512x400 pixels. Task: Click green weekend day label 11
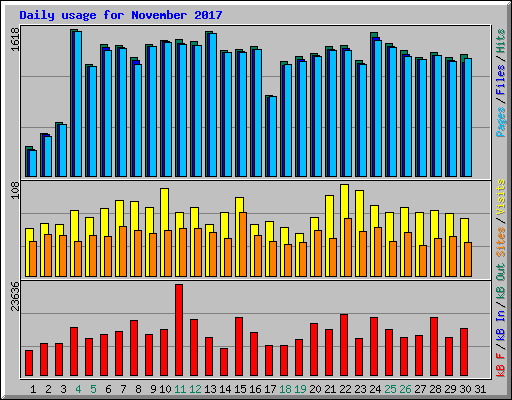(x=180, y=389)
